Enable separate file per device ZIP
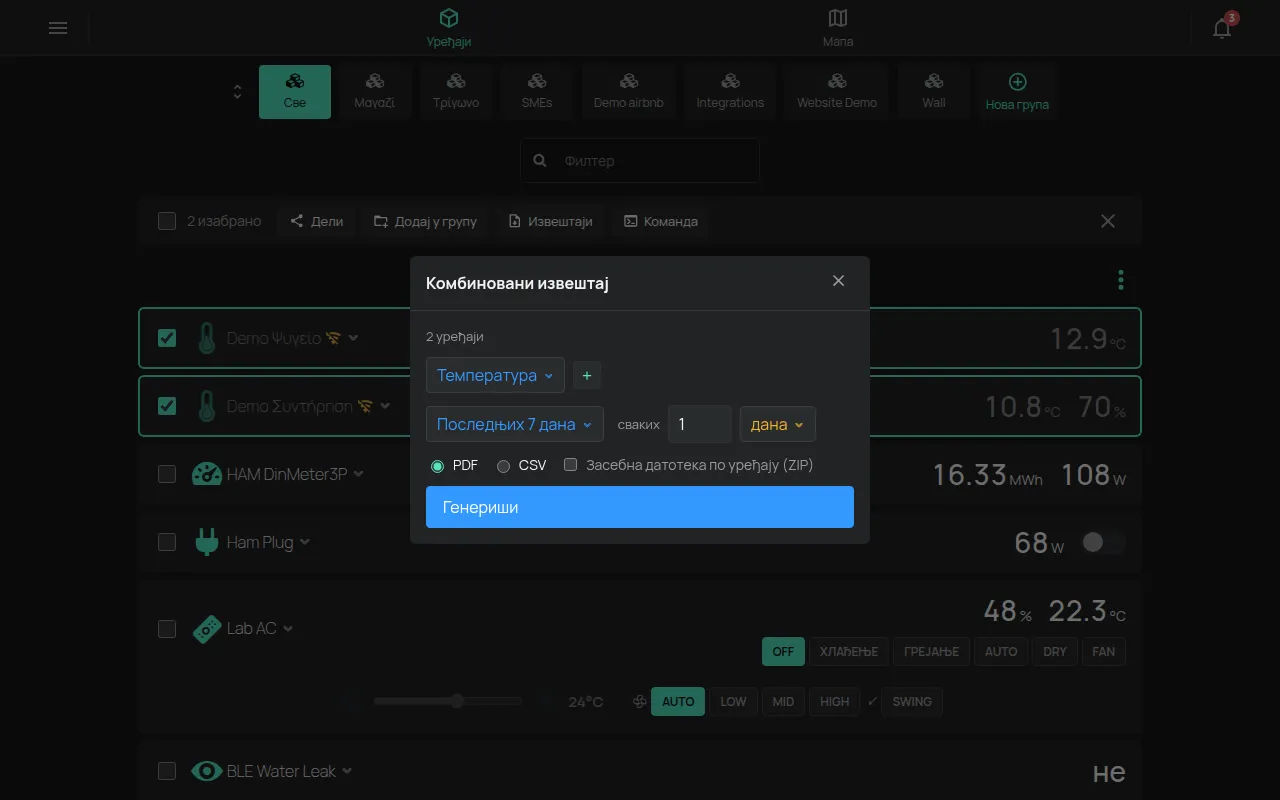 click(x=571, y=465)
